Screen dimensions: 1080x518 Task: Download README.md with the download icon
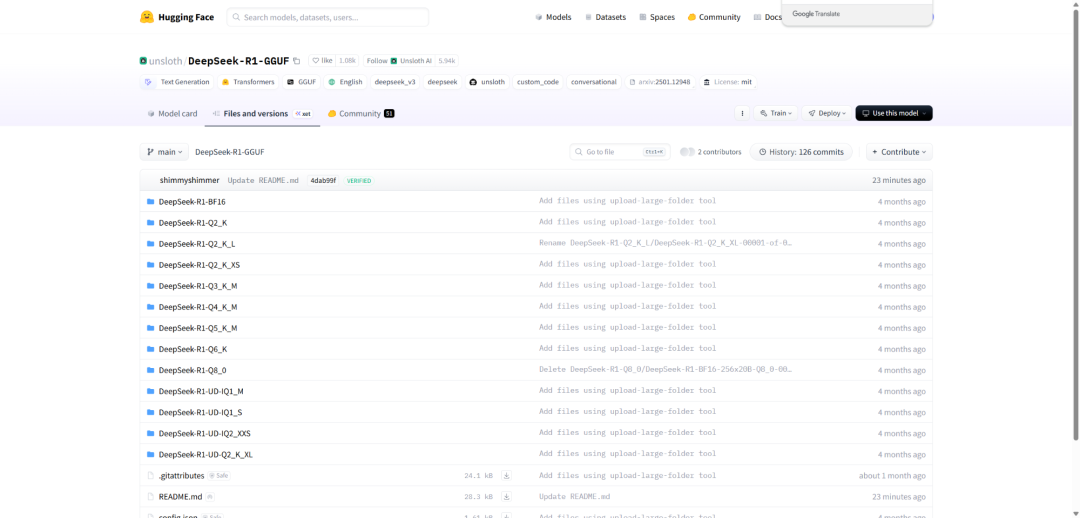tap(506, 497)
